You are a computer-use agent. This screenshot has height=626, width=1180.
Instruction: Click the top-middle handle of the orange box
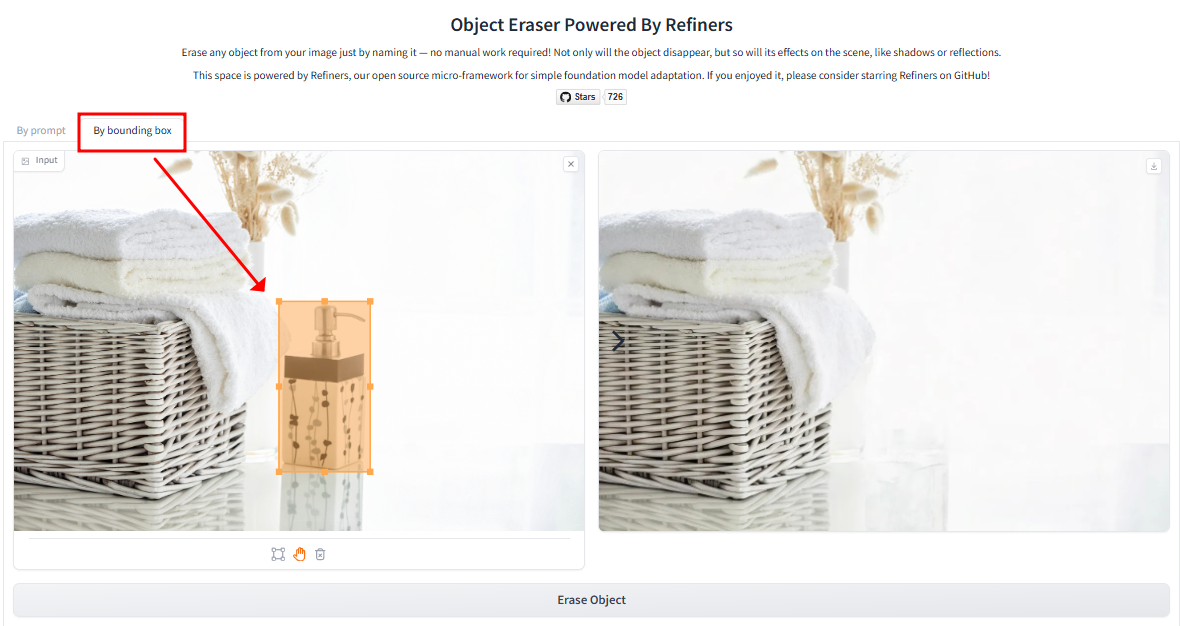pos(324,302)
